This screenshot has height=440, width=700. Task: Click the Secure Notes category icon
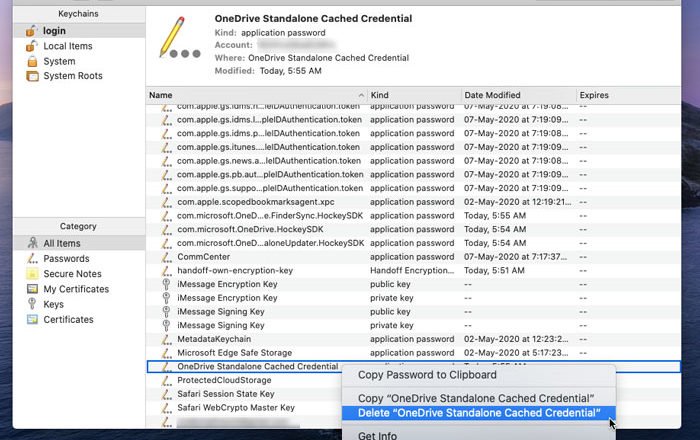[32, 274]
